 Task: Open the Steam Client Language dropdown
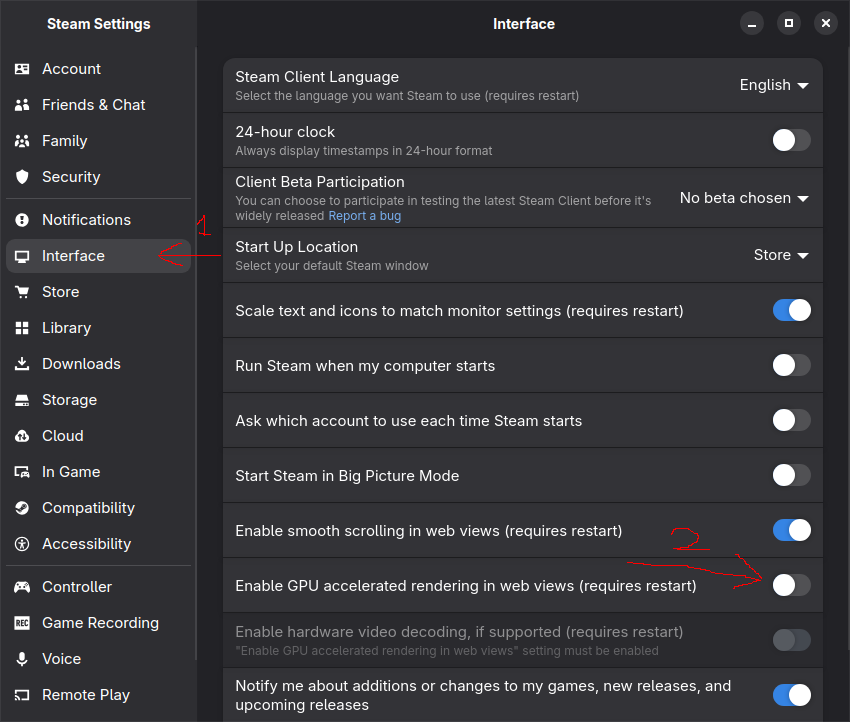point(773,85)
